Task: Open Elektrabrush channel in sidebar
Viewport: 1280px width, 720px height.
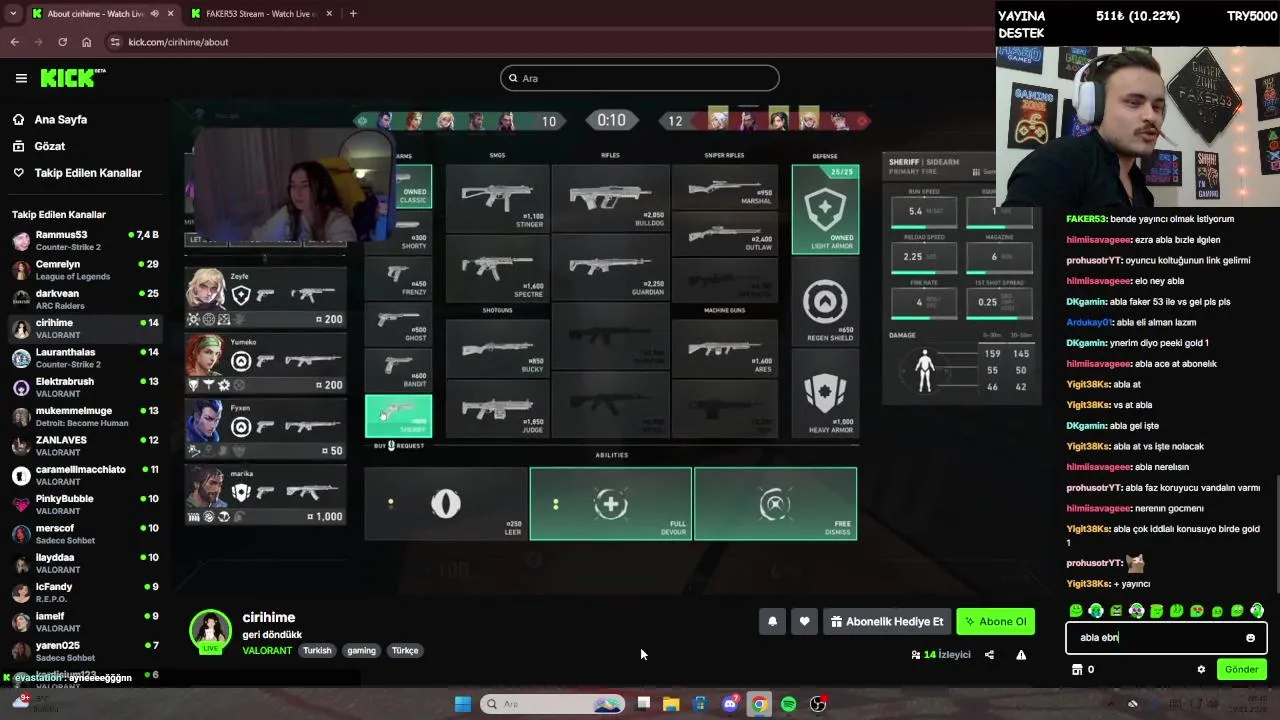Action: [x=85, y=388]
